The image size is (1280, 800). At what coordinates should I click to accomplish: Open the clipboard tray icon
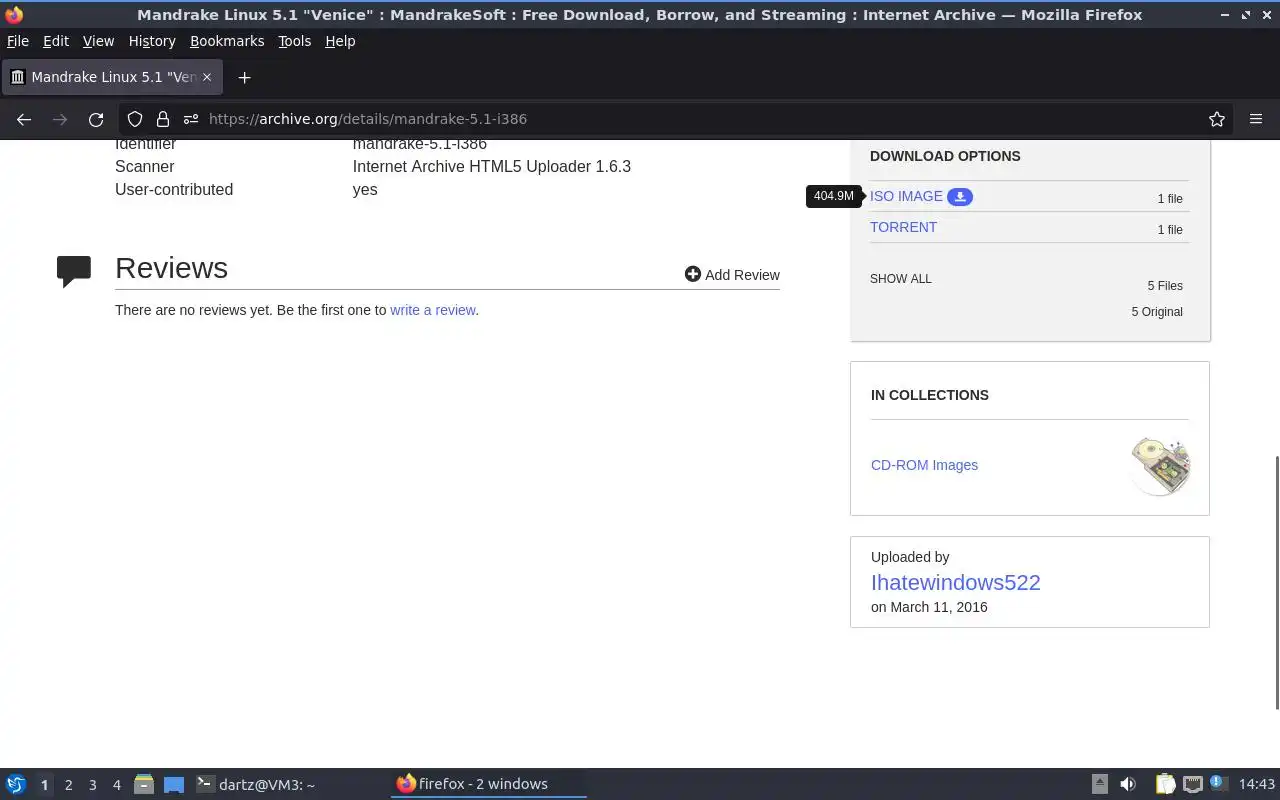1165,784
